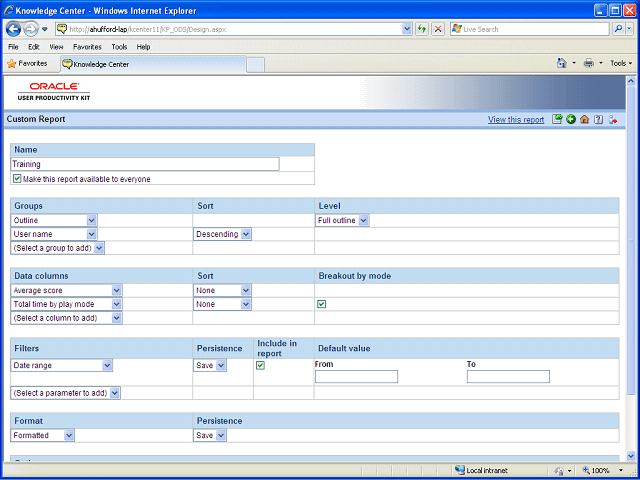
Task: Click the vertical scrollbar down arrow
Action: click(630, 456)
